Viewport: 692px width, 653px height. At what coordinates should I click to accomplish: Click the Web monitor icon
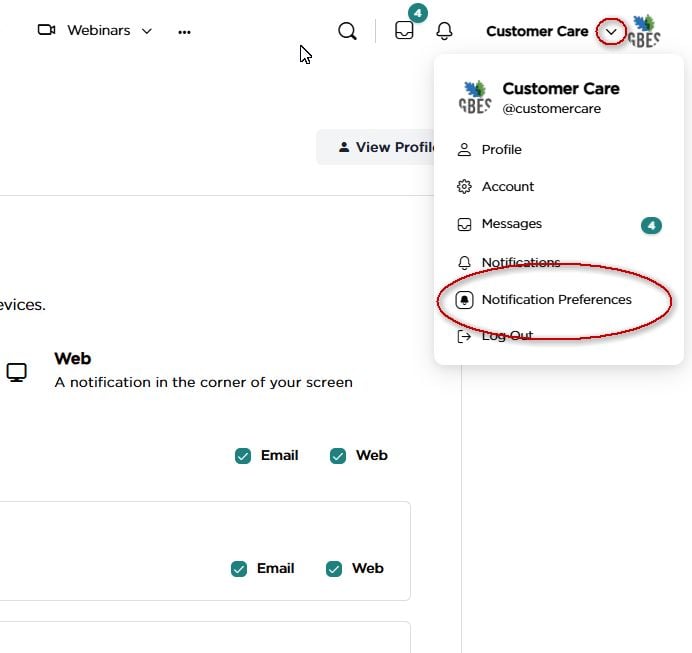coord(16,372)
